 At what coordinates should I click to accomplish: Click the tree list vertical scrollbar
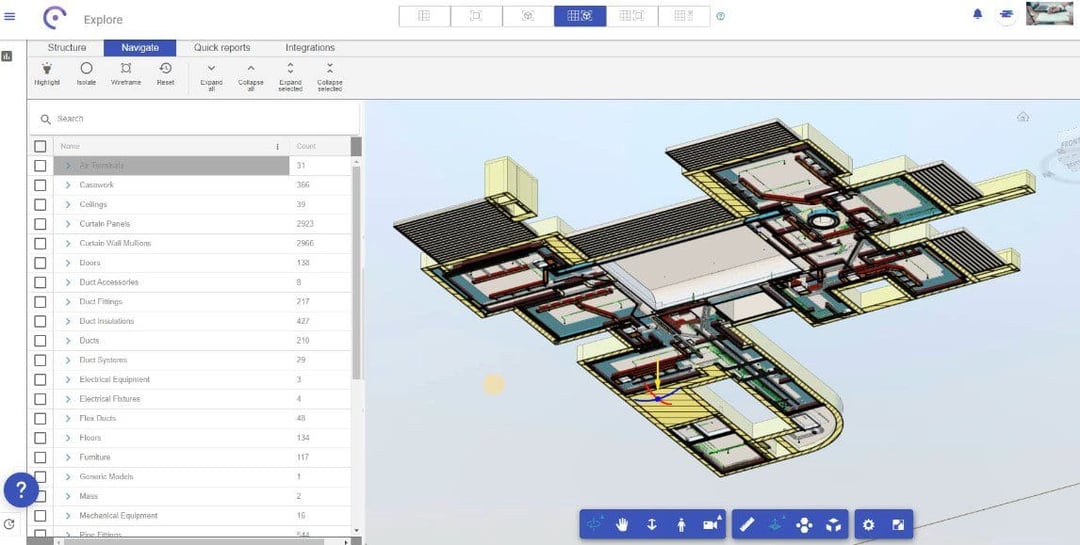click(x=356, y=272)
